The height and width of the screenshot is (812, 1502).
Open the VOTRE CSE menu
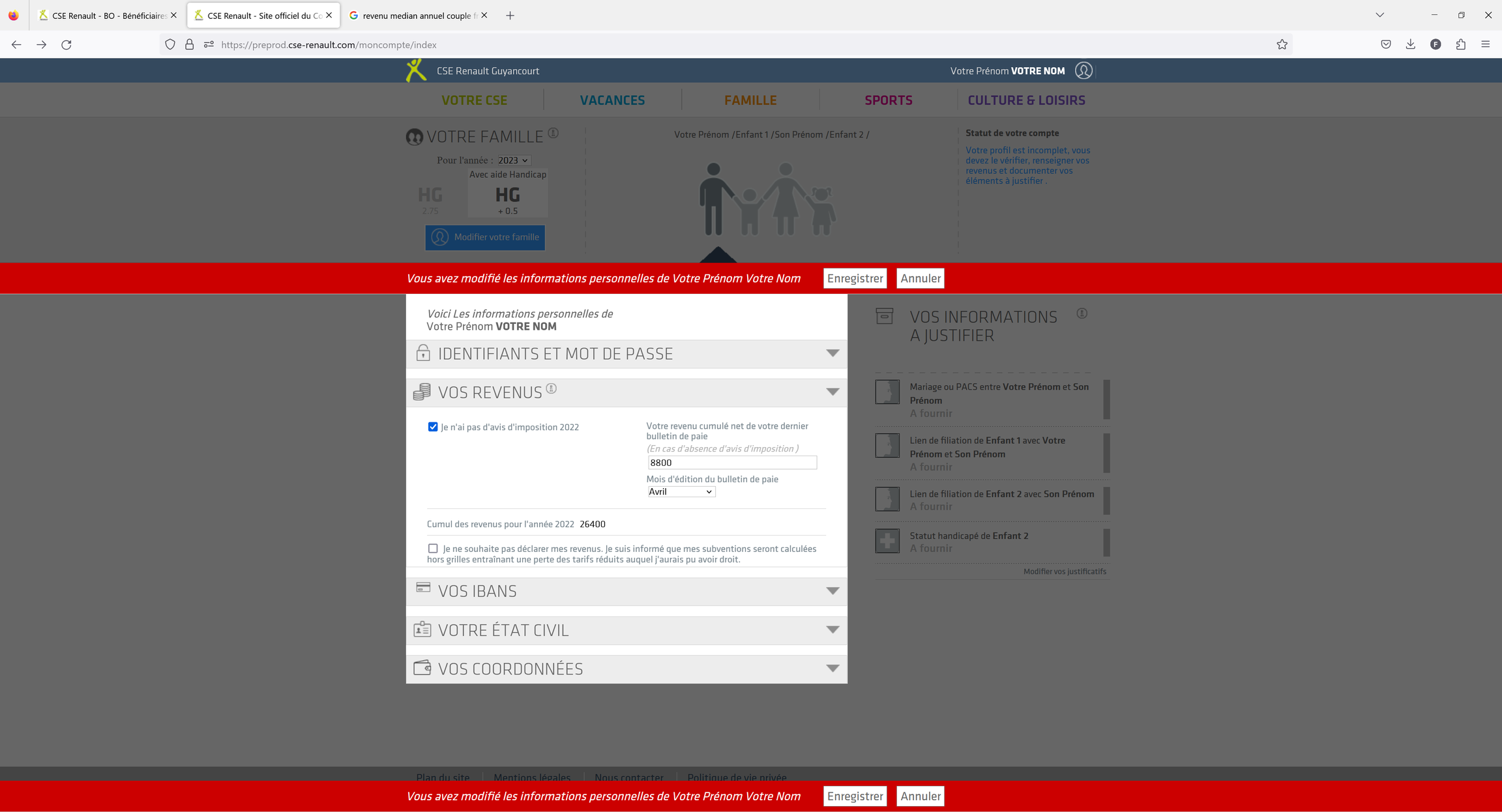474,100
